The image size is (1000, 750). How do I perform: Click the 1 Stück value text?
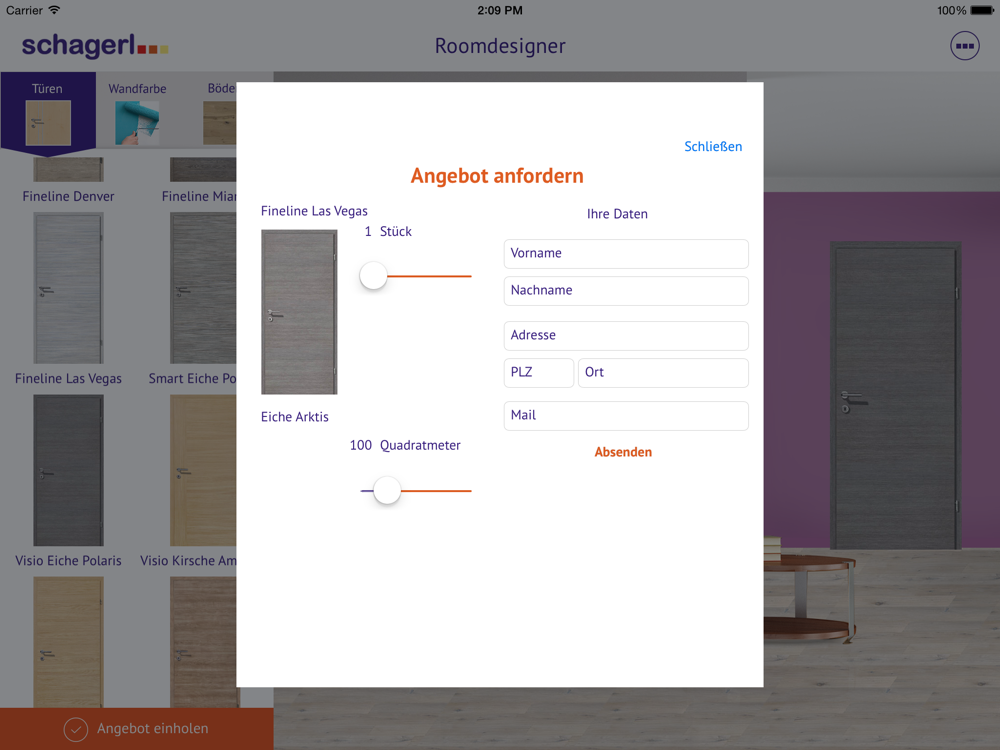(388, 232)
